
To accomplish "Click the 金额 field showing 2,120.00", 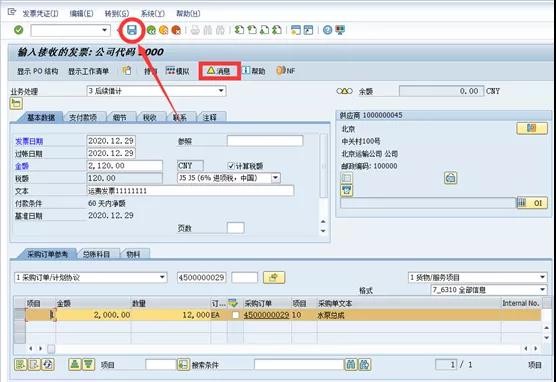I will [x=124, y=166].
